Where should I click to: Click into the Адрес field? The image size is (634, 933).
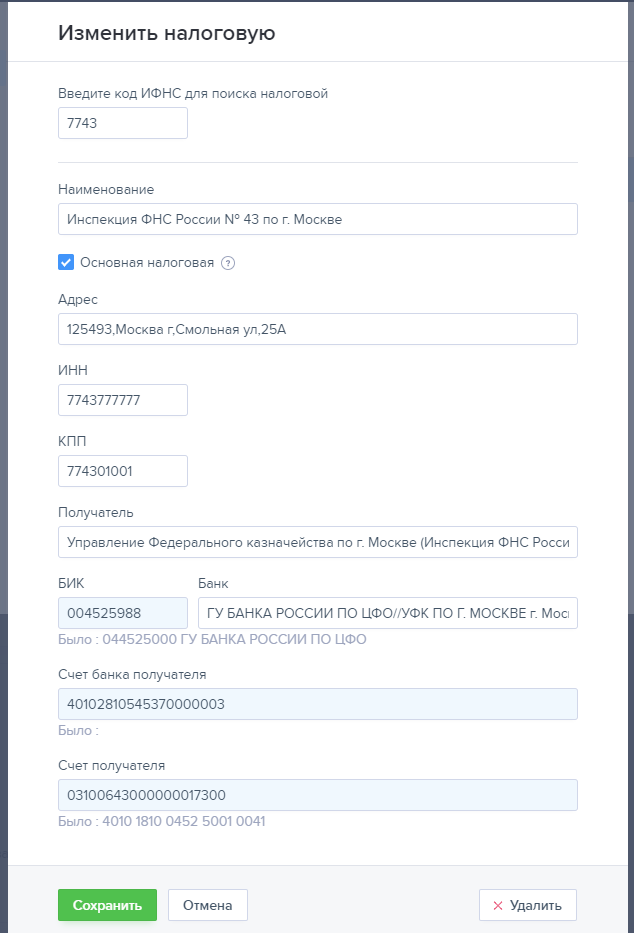[x=318, y=329]
